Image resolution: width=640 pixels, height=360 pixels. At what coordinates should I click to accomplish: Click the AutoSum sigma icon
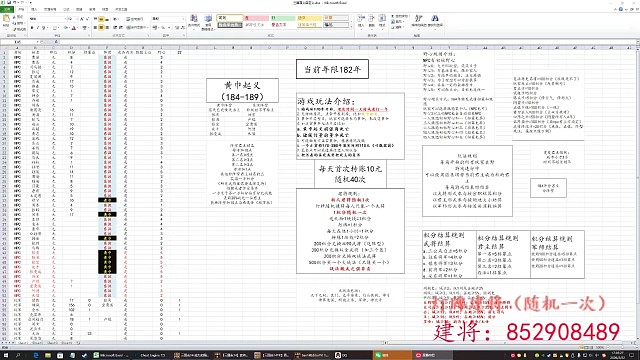pos(393,16)
